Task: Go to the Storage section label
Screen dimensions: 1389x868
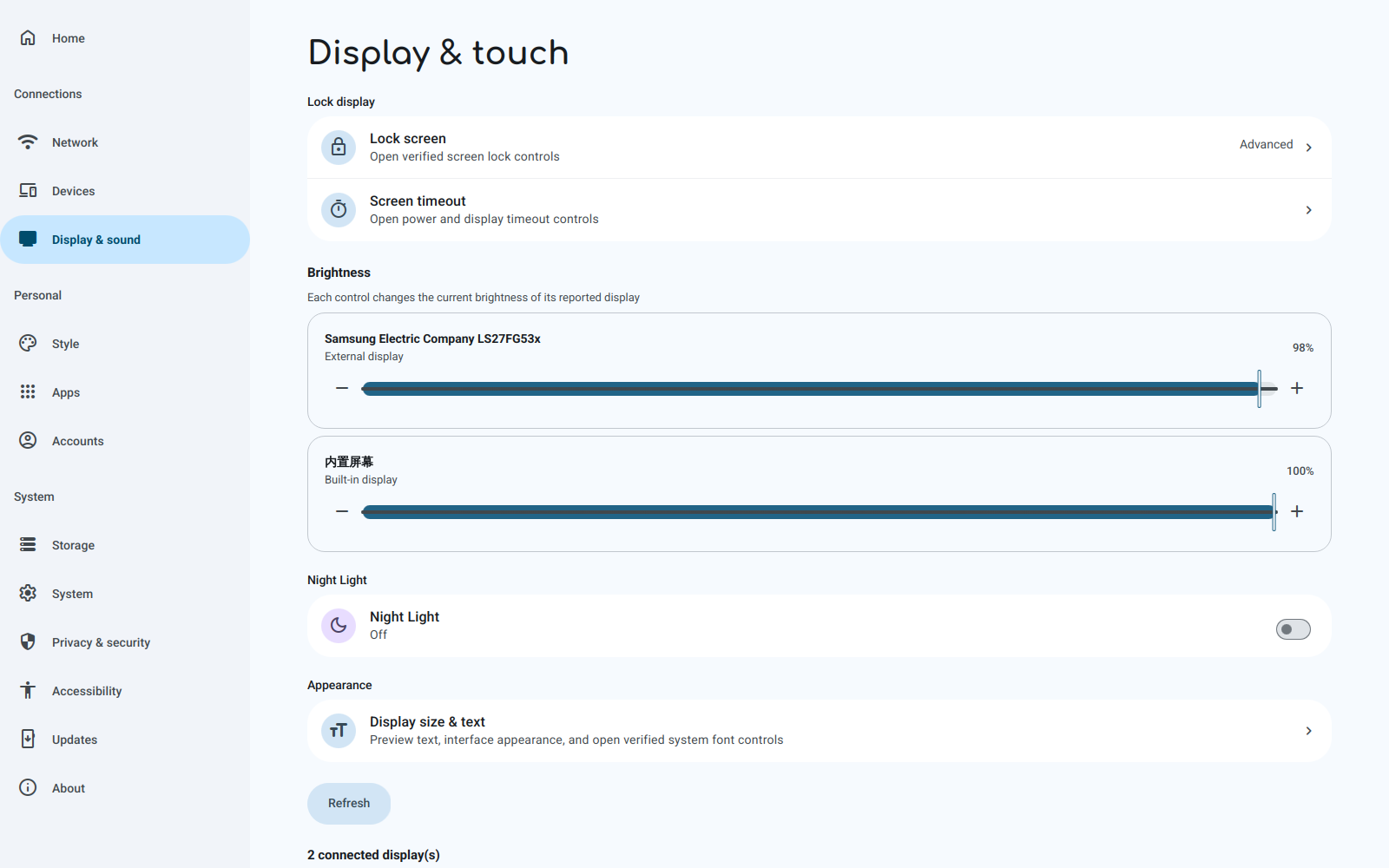Action: coord(73,545)
